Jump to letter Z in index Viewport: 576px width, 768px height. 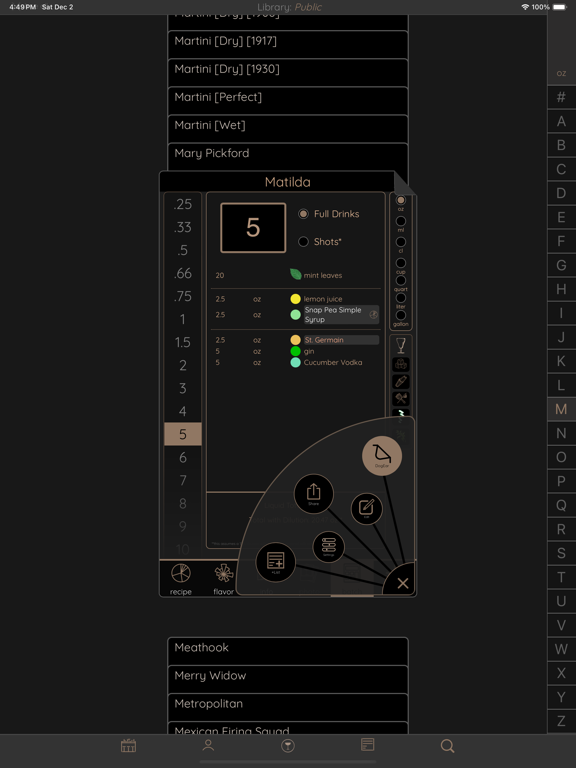pos(561,721)
